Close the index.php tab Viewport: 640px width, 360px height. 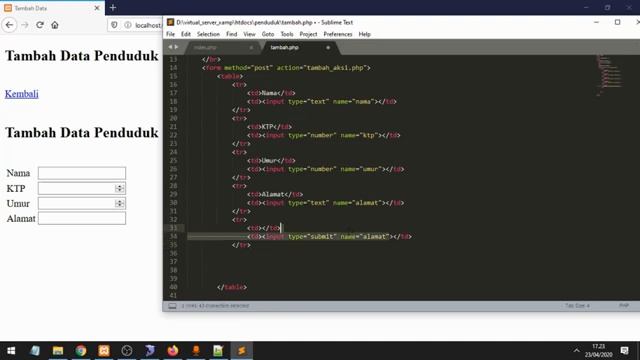click(x=251, y=48)
